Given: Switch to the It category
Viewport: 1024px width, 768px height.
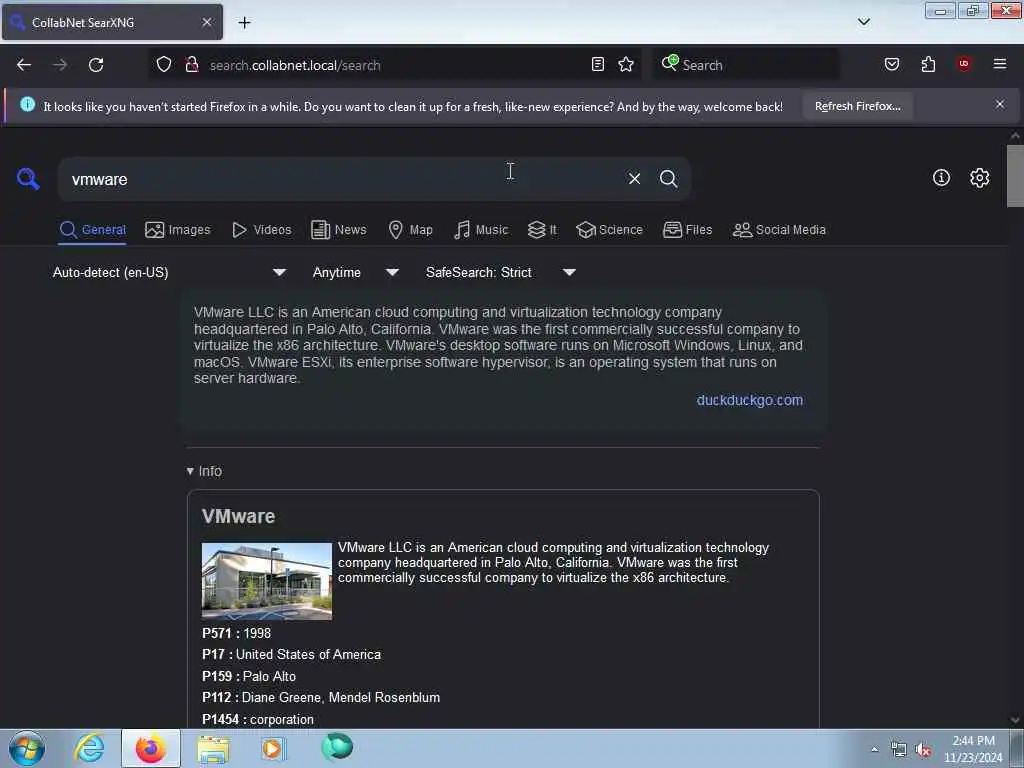Looking at the screenshot, I should (542, 230).
